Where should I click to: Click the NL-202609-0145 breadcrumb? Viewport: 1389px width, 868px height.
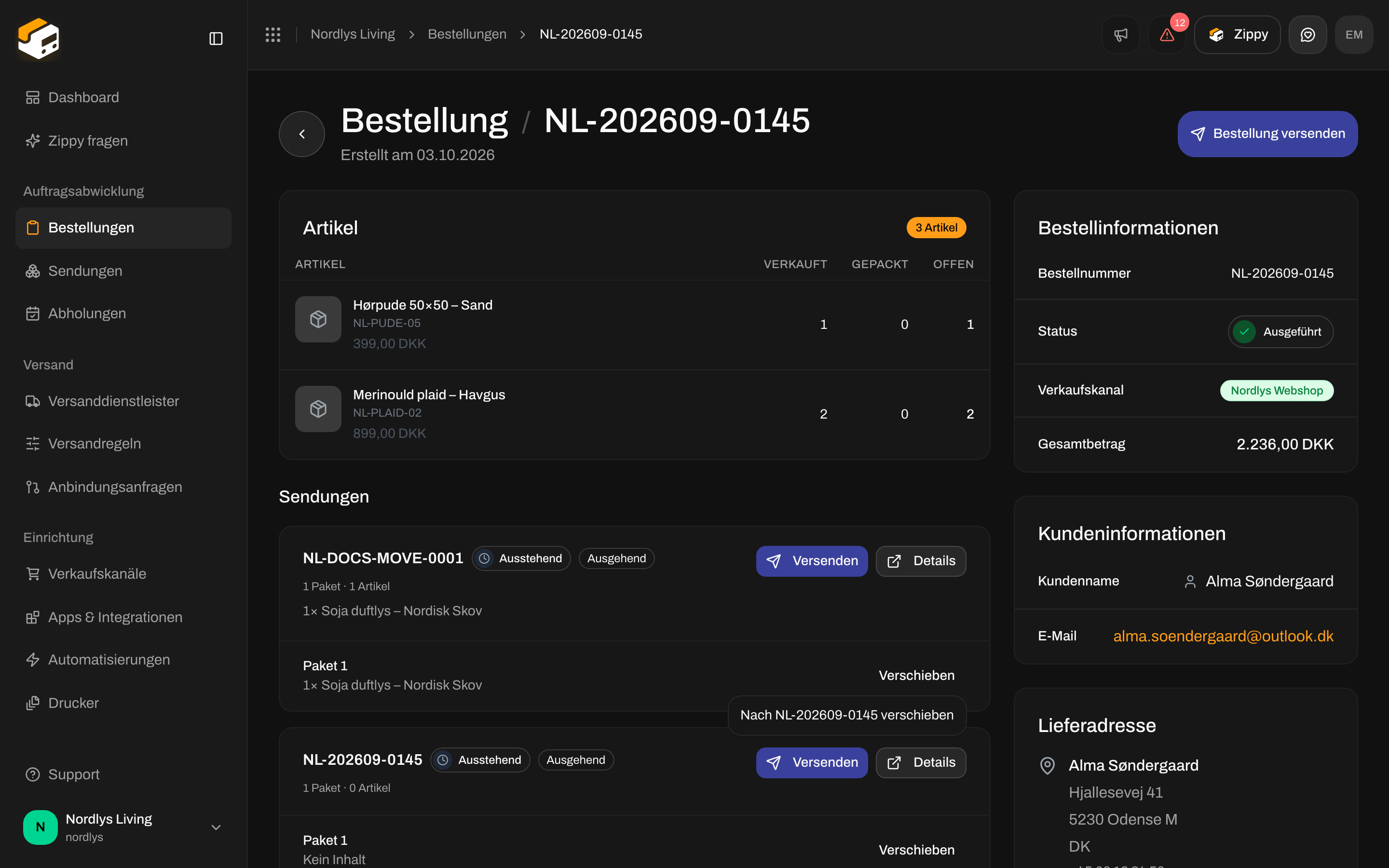591,34
